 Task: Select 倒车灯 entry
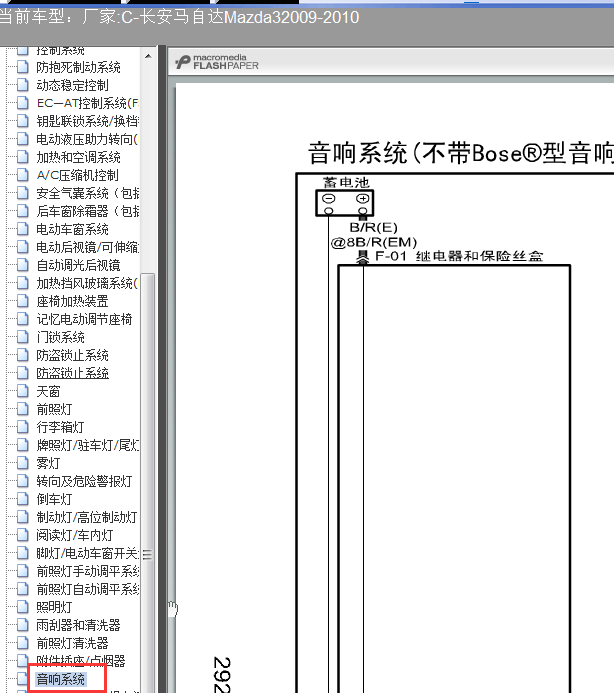click(54, 499)
